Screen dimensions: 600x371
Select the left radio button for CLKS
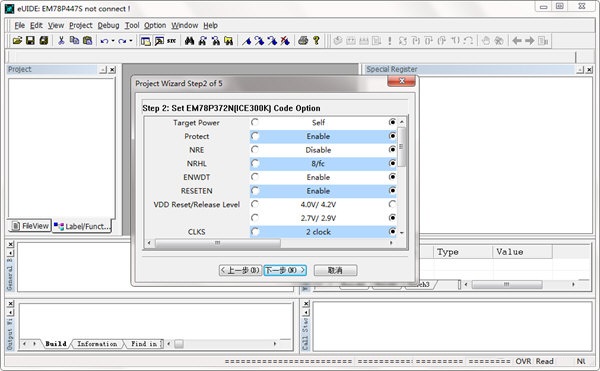tap(255, 231)
